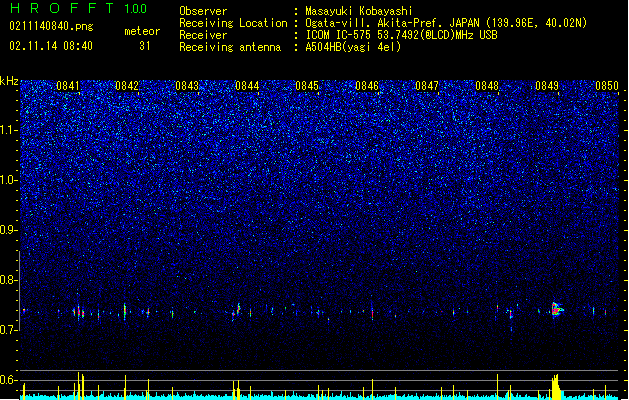Click the 0848 time marker
The height and width of the screenshot is (400, 629).
click(x=487, y=85)
